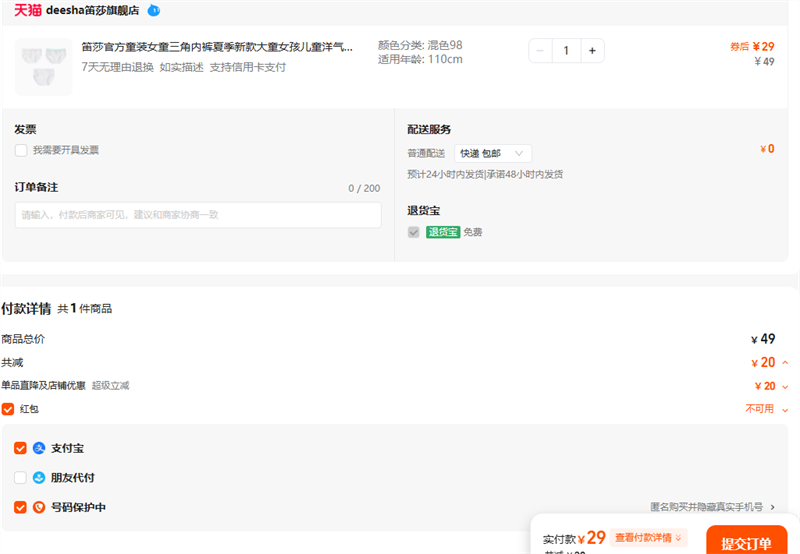Viewport: 800px width, 554px height.
Task: Click the friend-pay (朋友代付) icon
Action: coord(39,478)
